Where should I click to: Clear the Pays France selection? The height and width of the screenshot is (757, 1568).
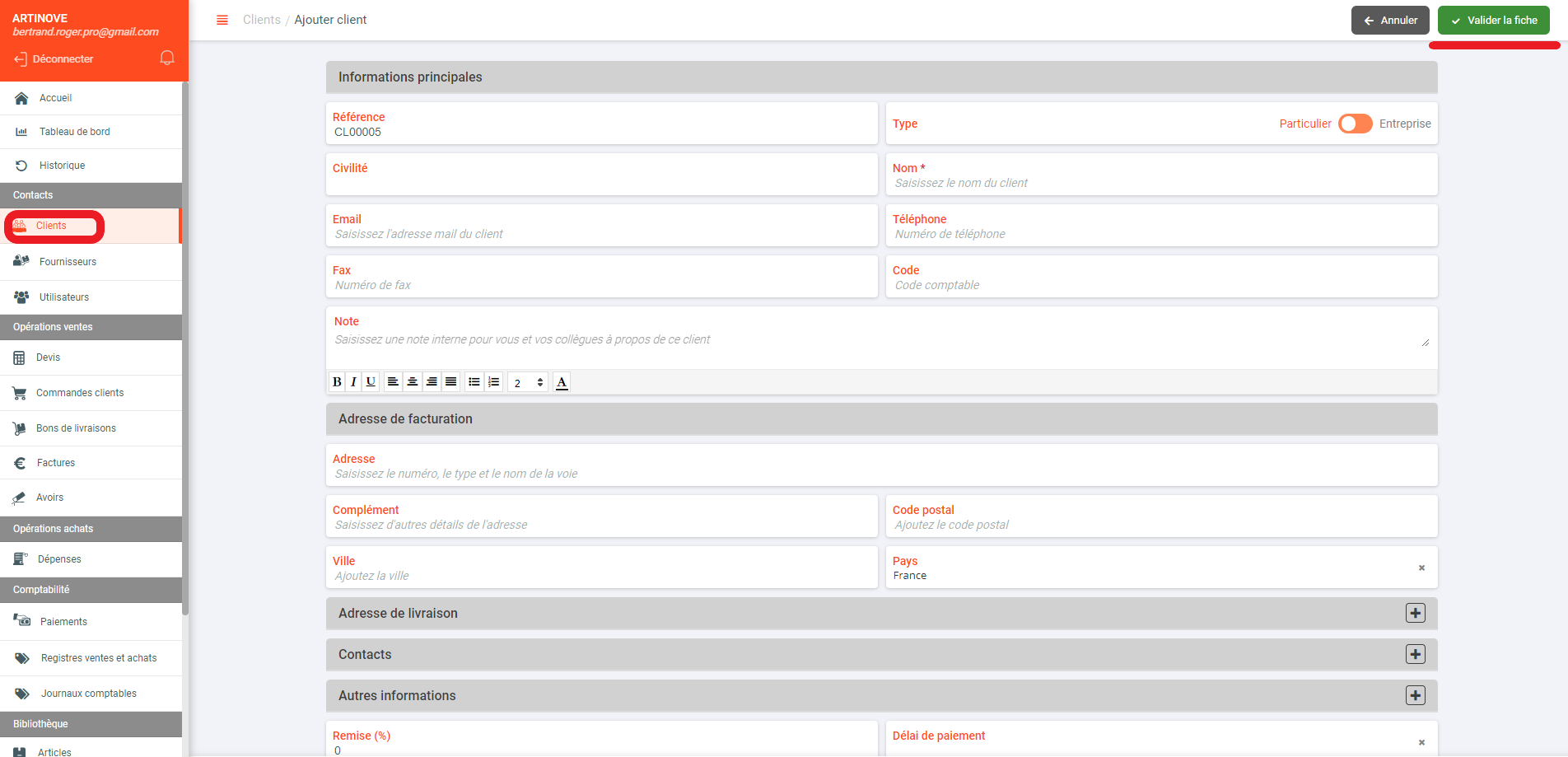(x=1421, y=568)
